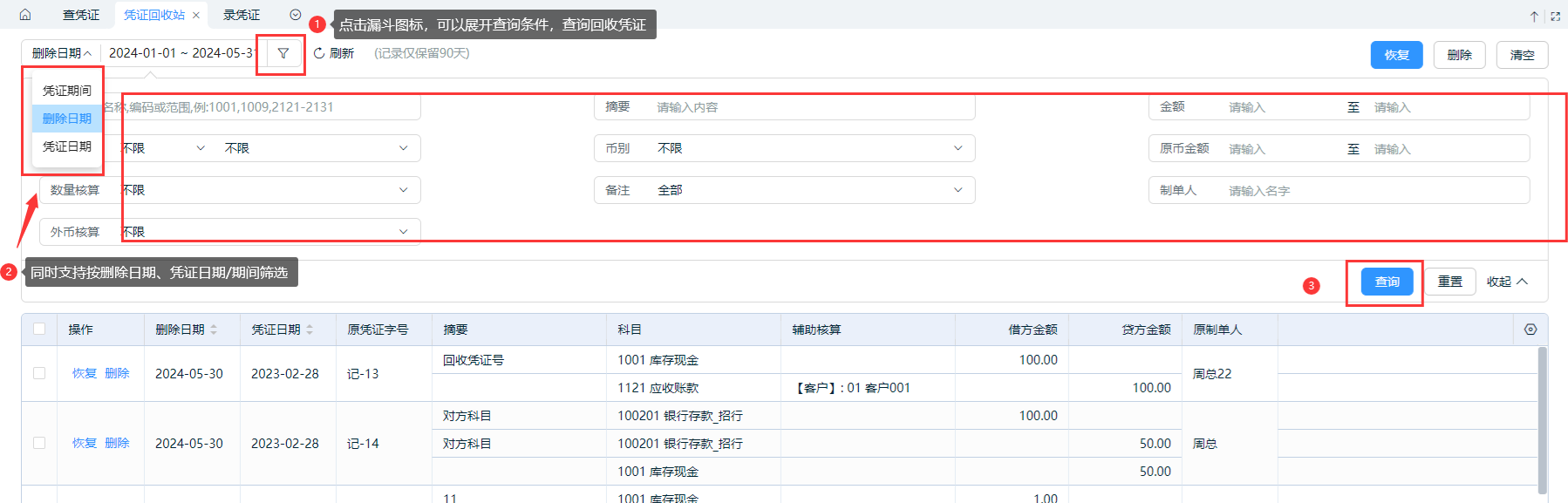This screenshot has height=503, width=1568.
Task: Click the up arrow icon at top right
Action: coord(1534,16)
